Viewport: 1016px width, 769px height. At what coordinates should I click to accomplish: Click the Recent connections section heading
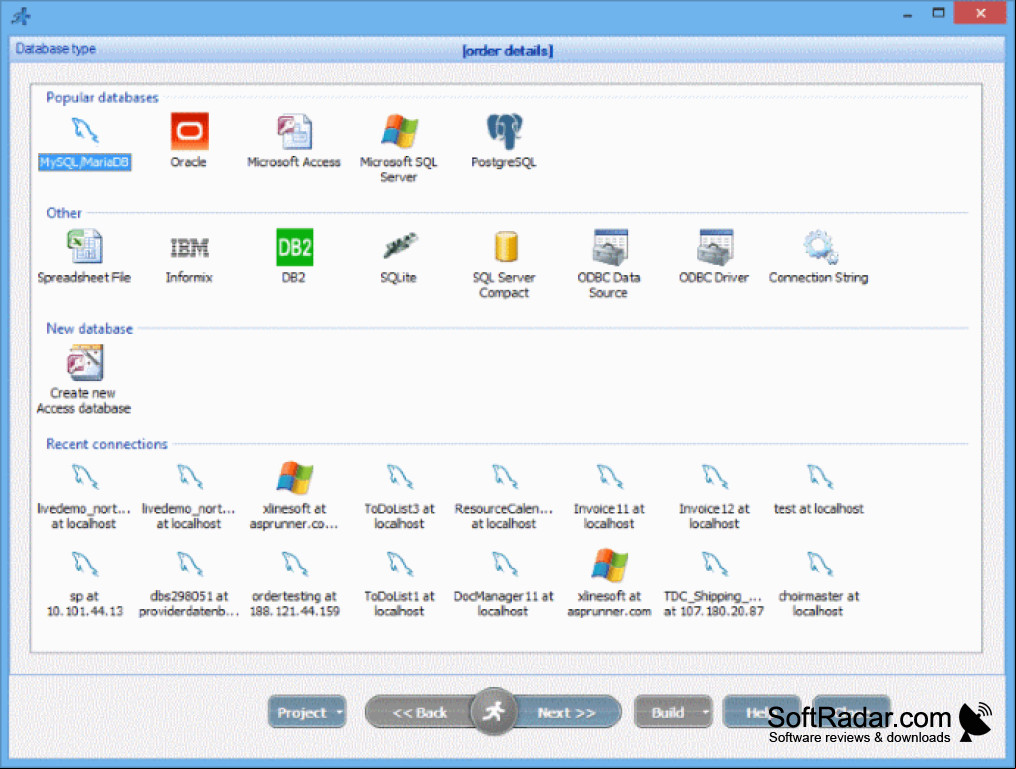(107, 444)
